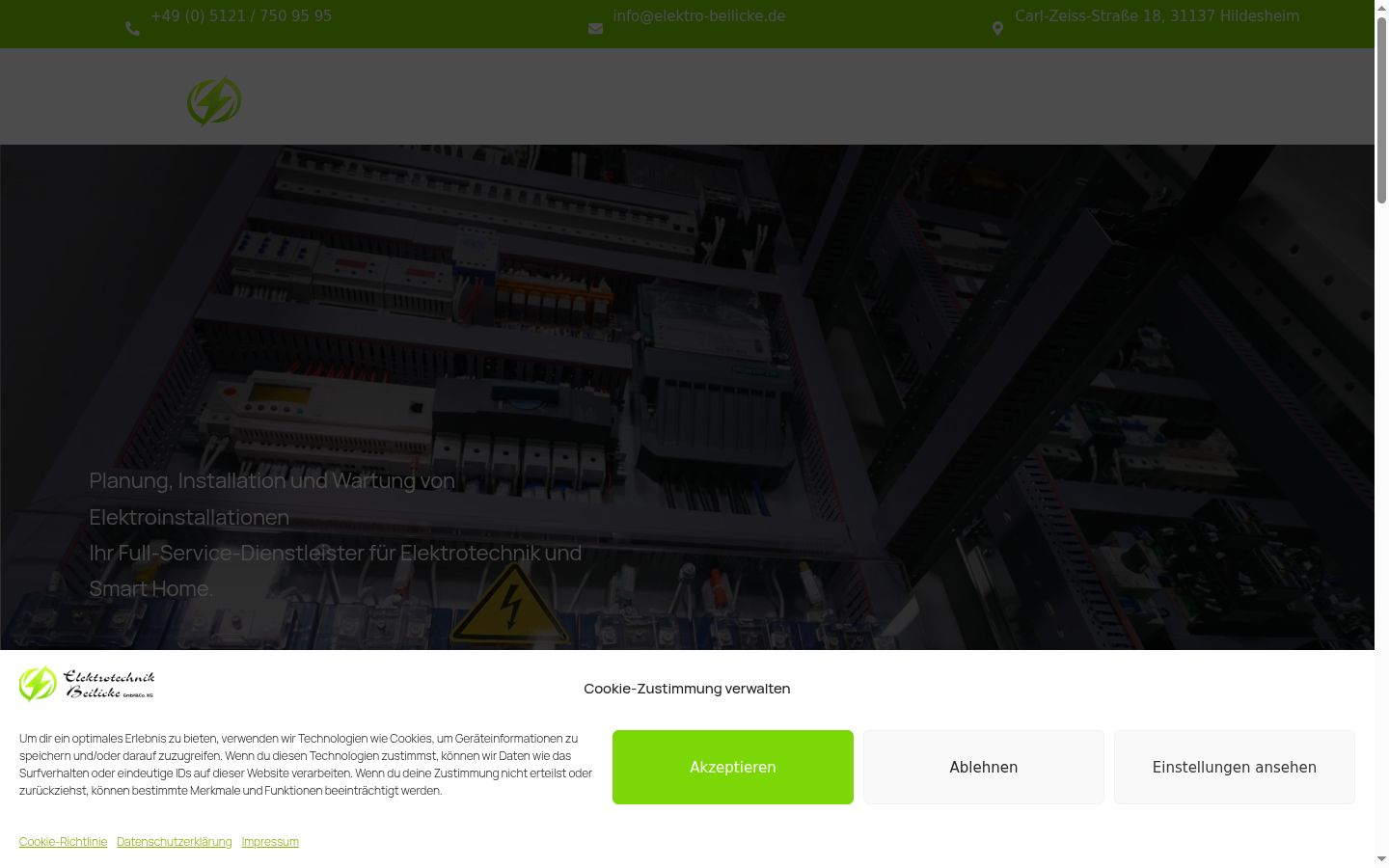Click hero text 'Planung, Installation und Wartung von'
1389x868 pixels.
point(272,480)
